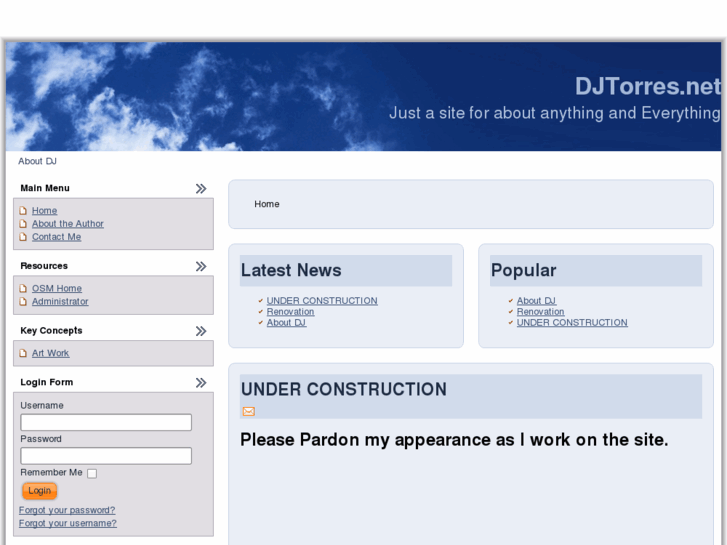Open About the Author page
Screen dimensions: 727x545
coord(68,224)
